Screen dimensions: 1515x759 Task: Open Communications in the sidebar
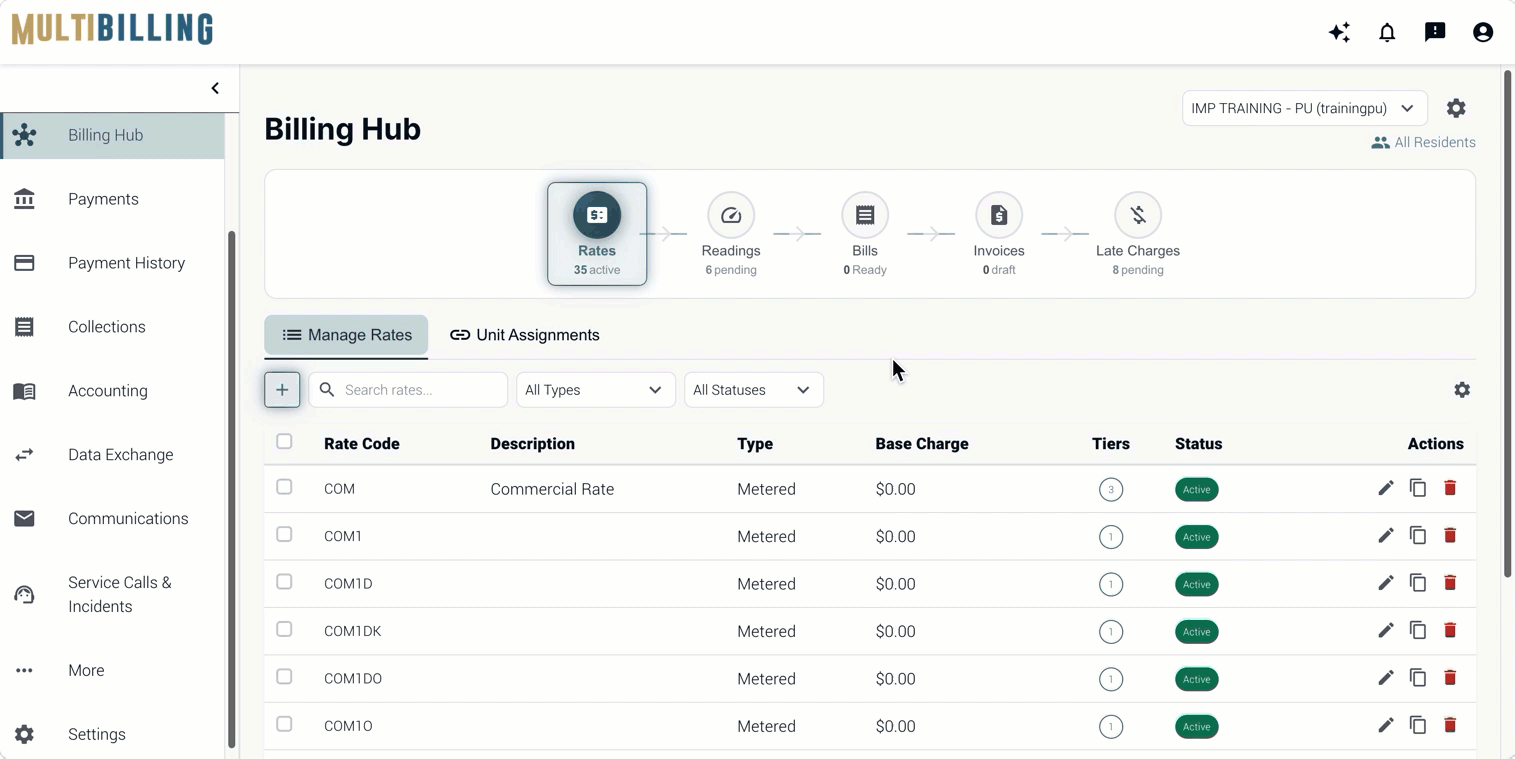coord(113,519)
